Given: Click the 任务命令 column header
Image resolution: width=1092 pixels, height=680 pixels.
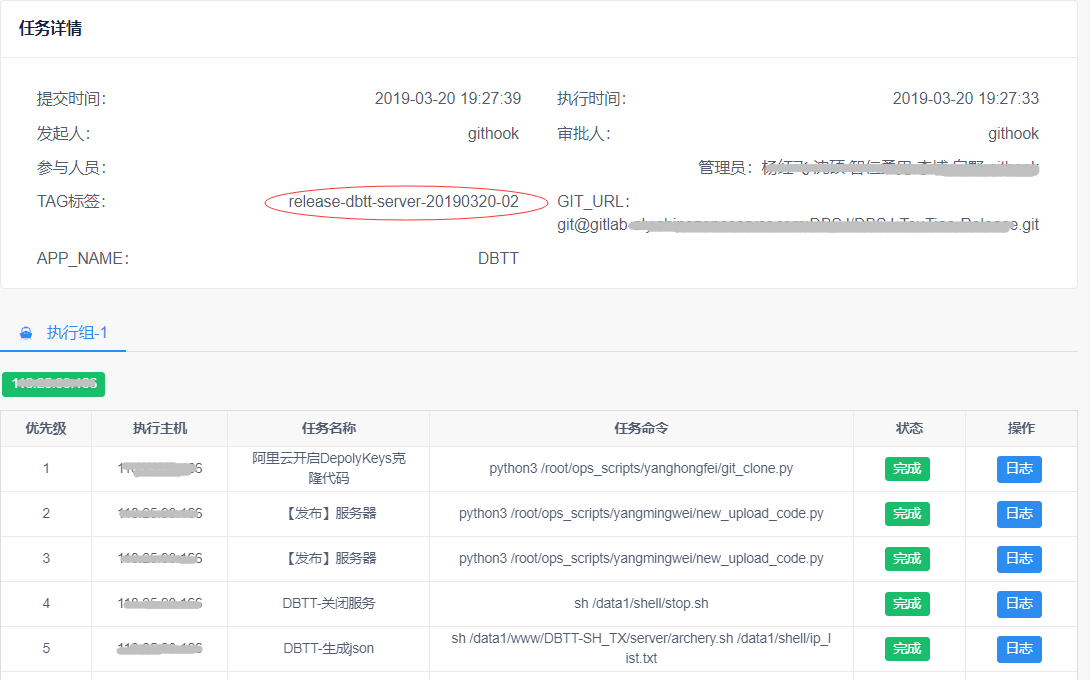Looking at the screenshot, I should click(641, 428).
